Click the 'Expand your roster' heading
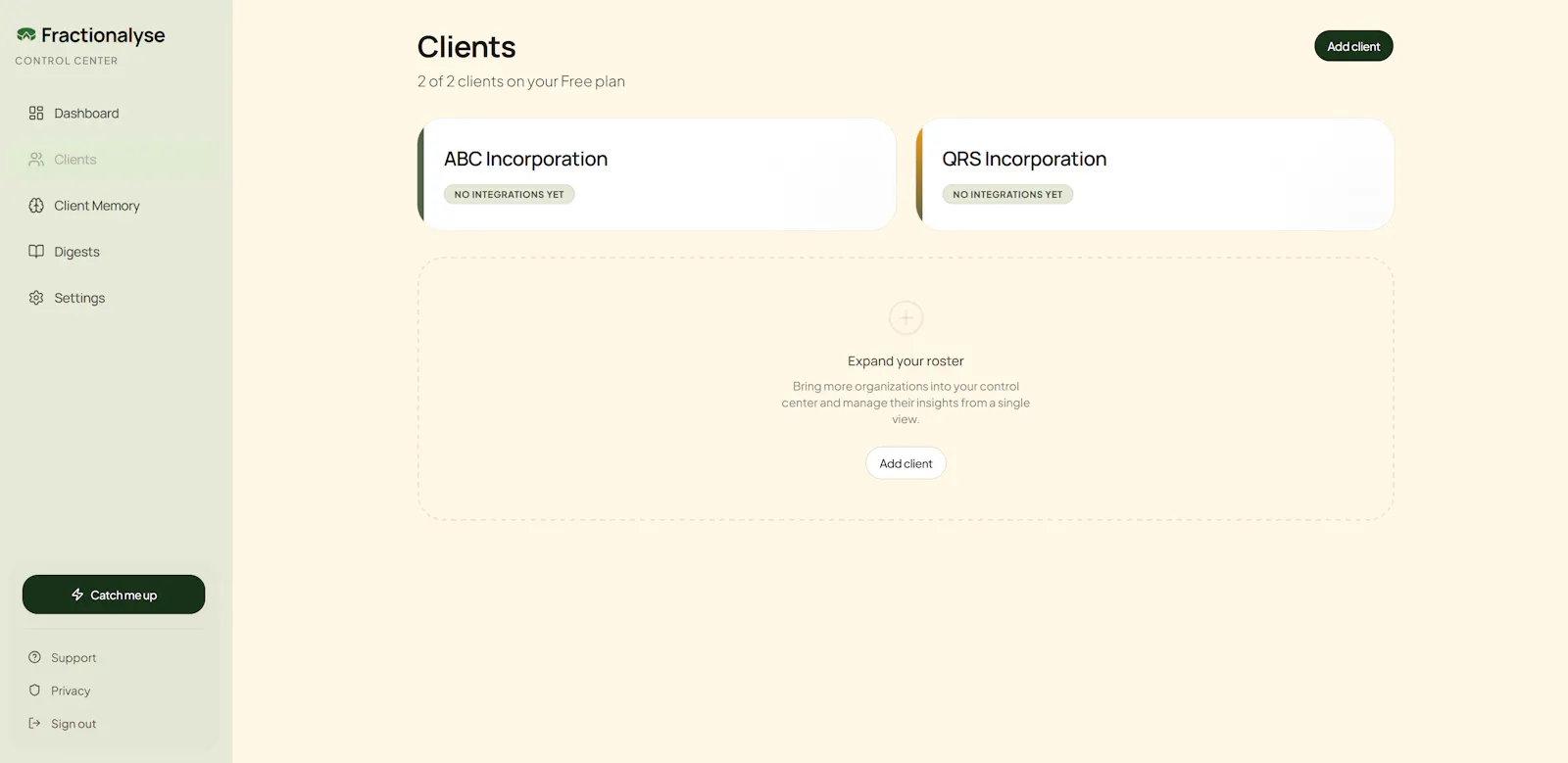The height and width of the screenshot is (763, 1568). pos(906,361)
